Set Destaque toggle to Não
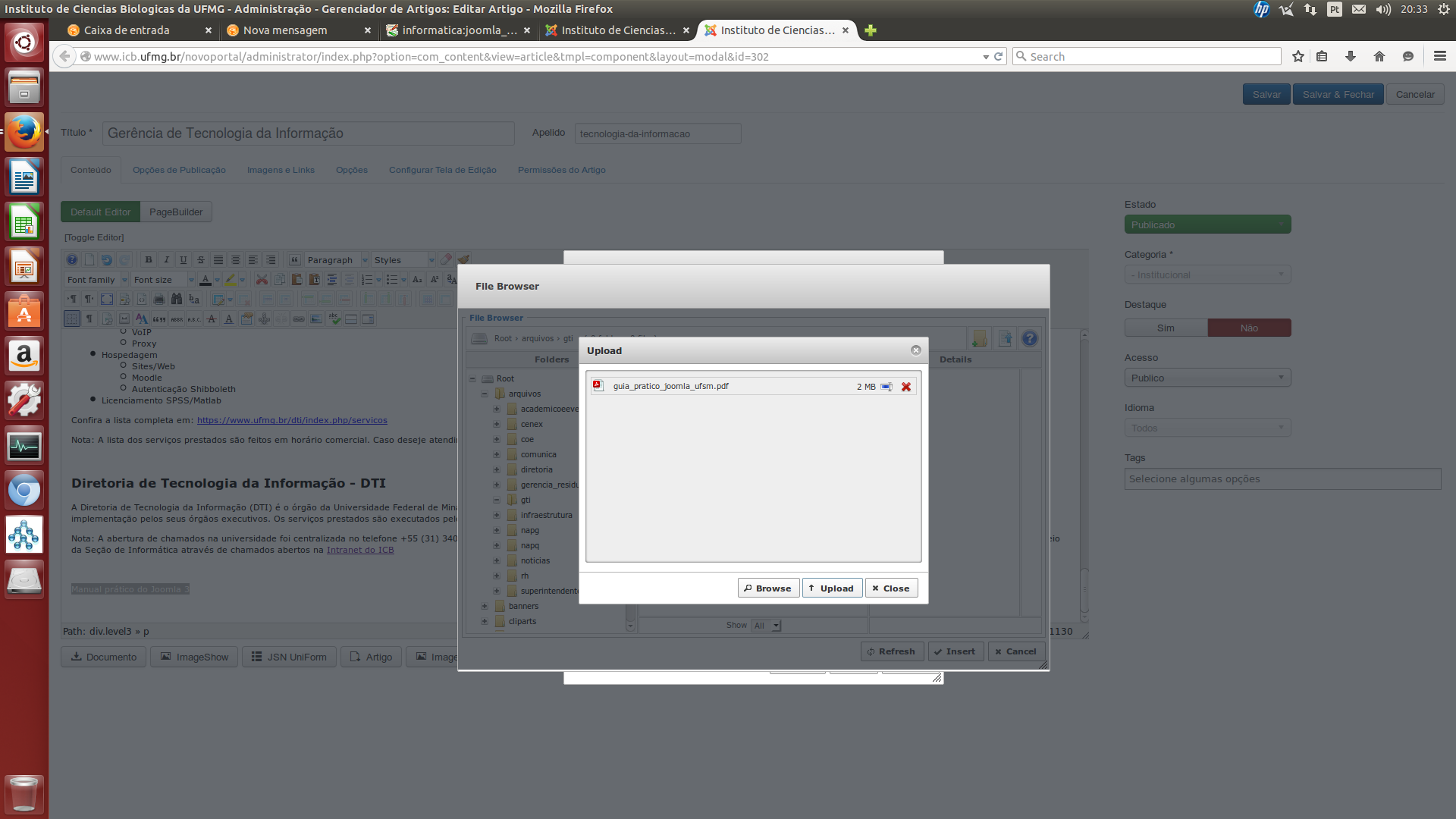The image size is (1456, 819). 1249,328
